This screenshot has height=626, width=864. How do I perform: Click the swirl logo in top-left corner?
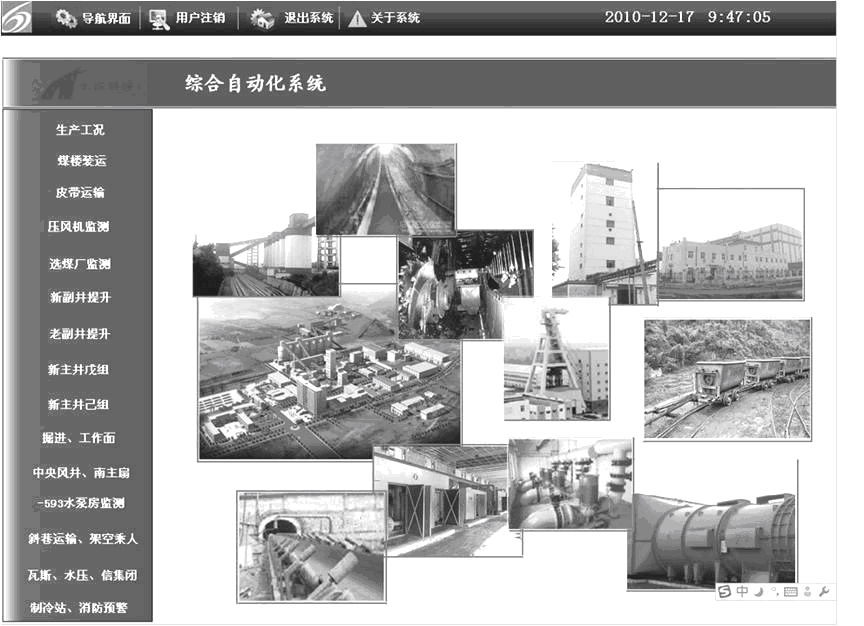click(17, 17)
